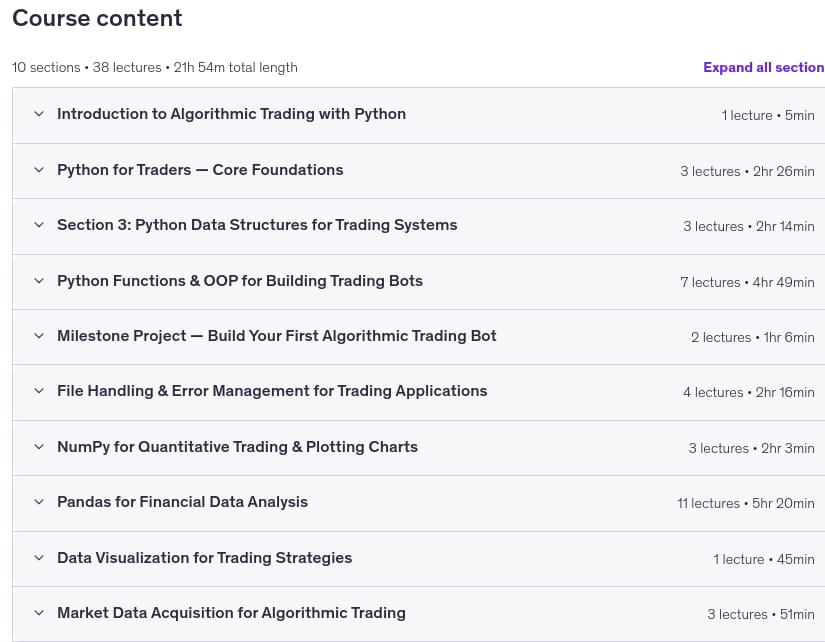Expand Pandas for Financial Data Analysis chevron

pos(39,501)
